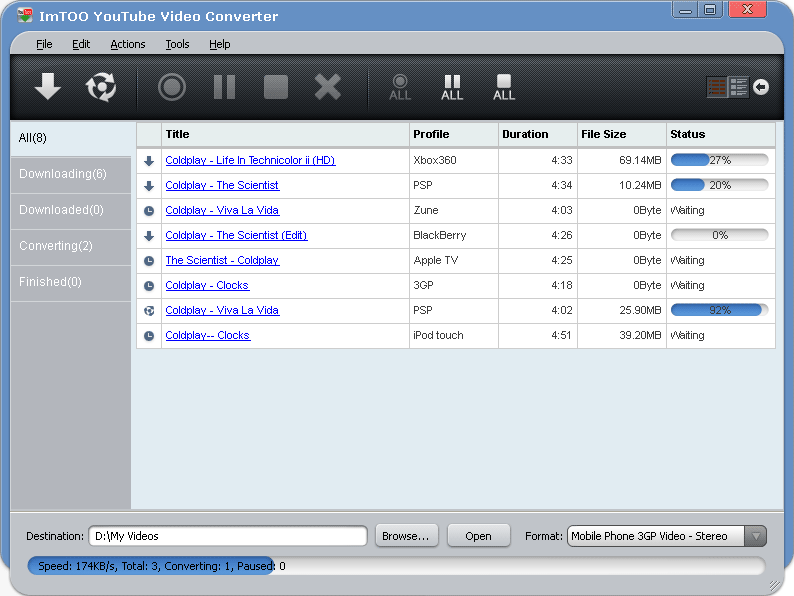The width and height of the screenshot is (794, 596).
Task: Click the 27% progress bar
Action: coord(720,161)
